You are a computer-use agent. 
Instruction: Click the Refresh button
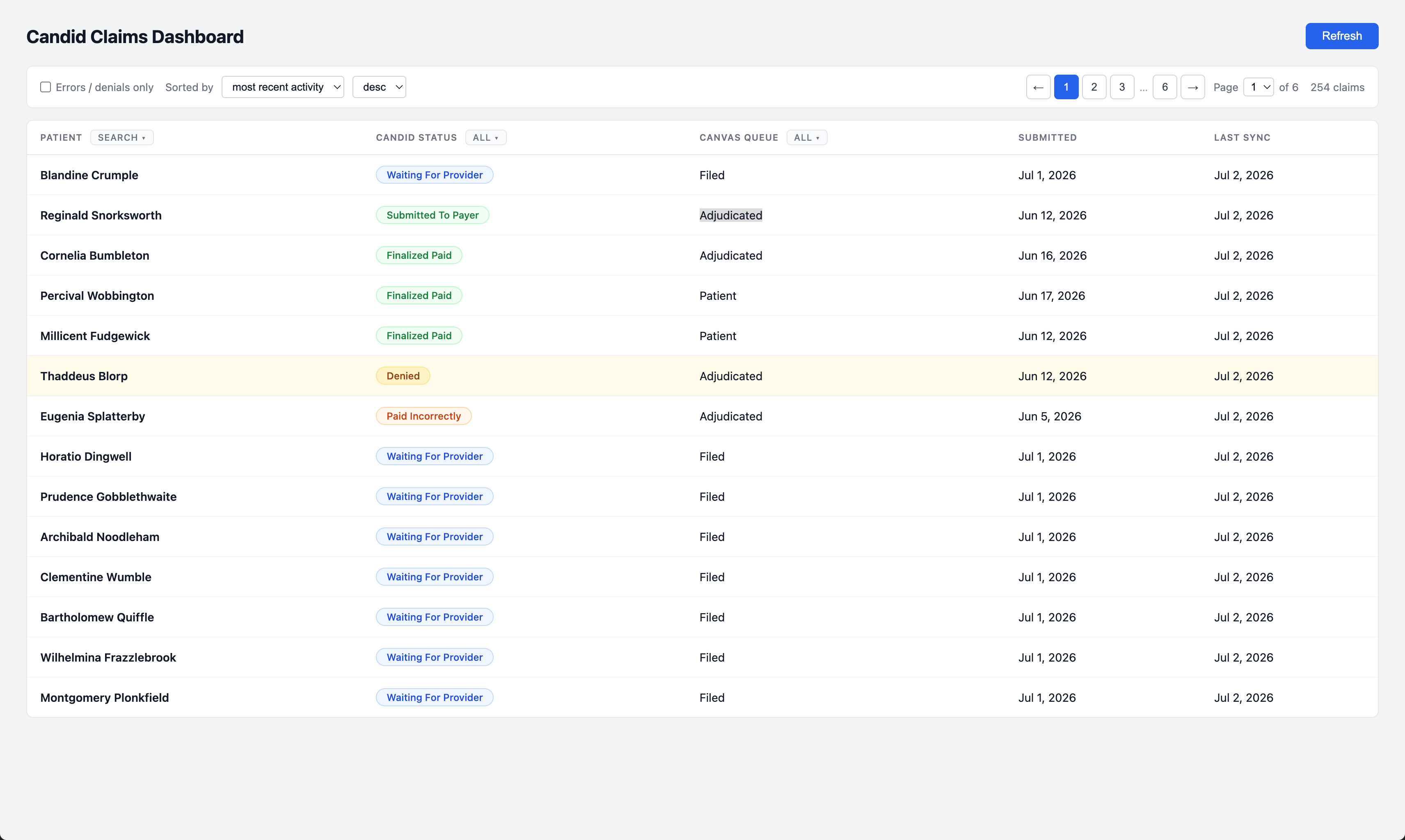1341,36
